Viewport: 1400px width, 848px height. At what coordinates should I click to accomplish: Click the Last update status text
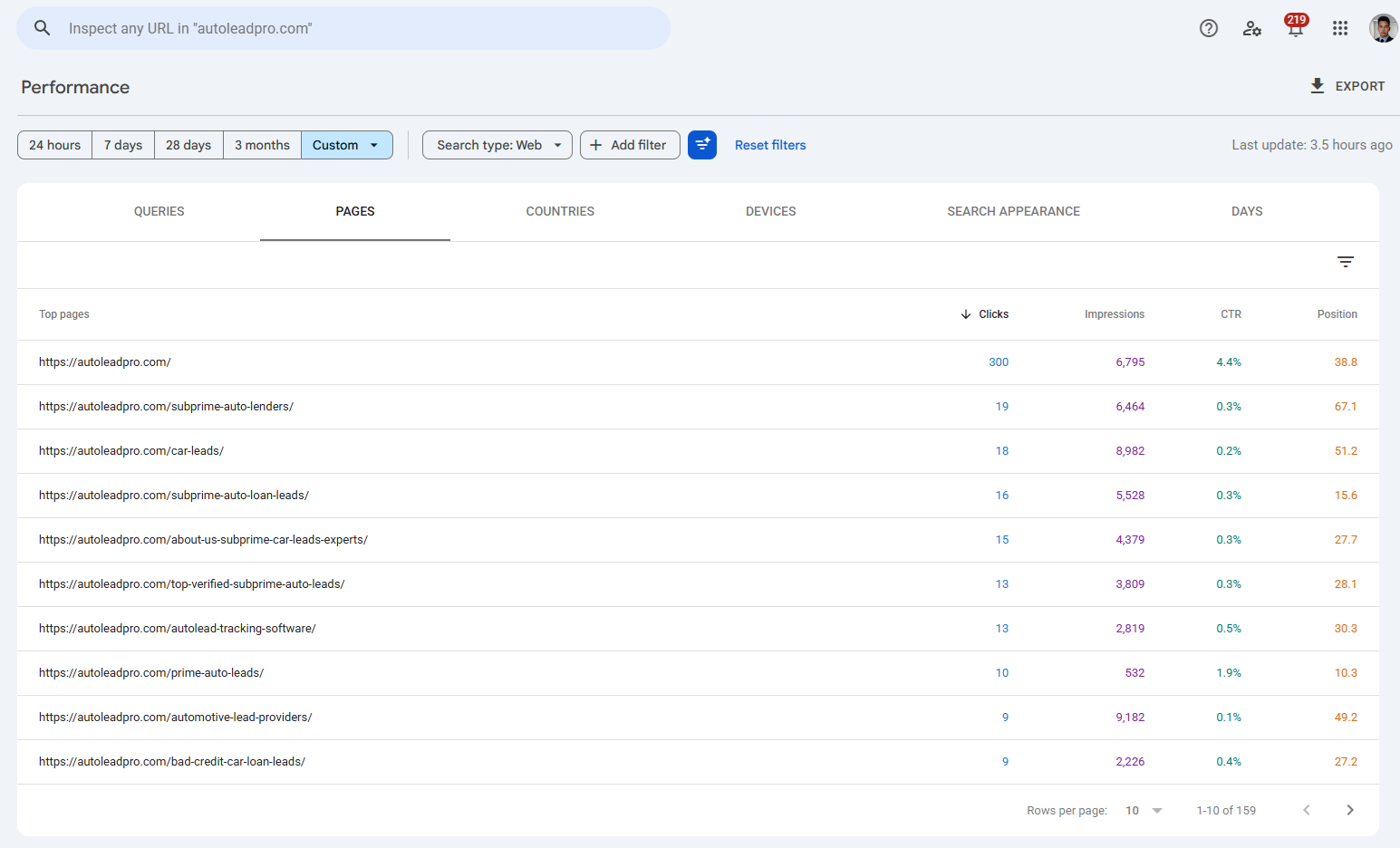click(1312, 145)
